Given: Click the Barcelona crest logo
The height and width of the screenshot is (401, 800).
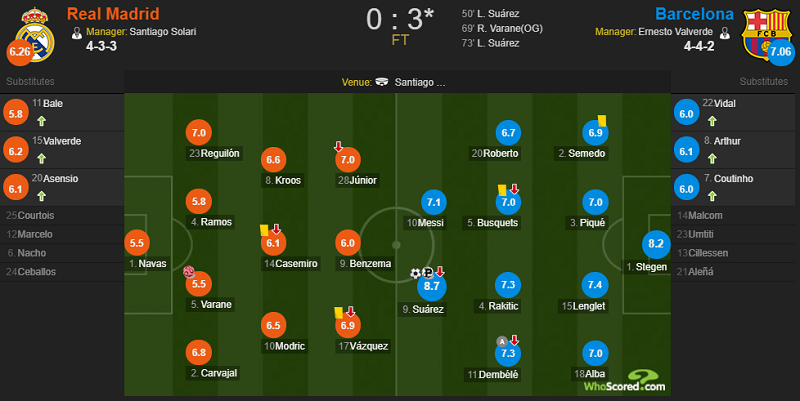Looking at the screenshot, I should click(766, 34).
